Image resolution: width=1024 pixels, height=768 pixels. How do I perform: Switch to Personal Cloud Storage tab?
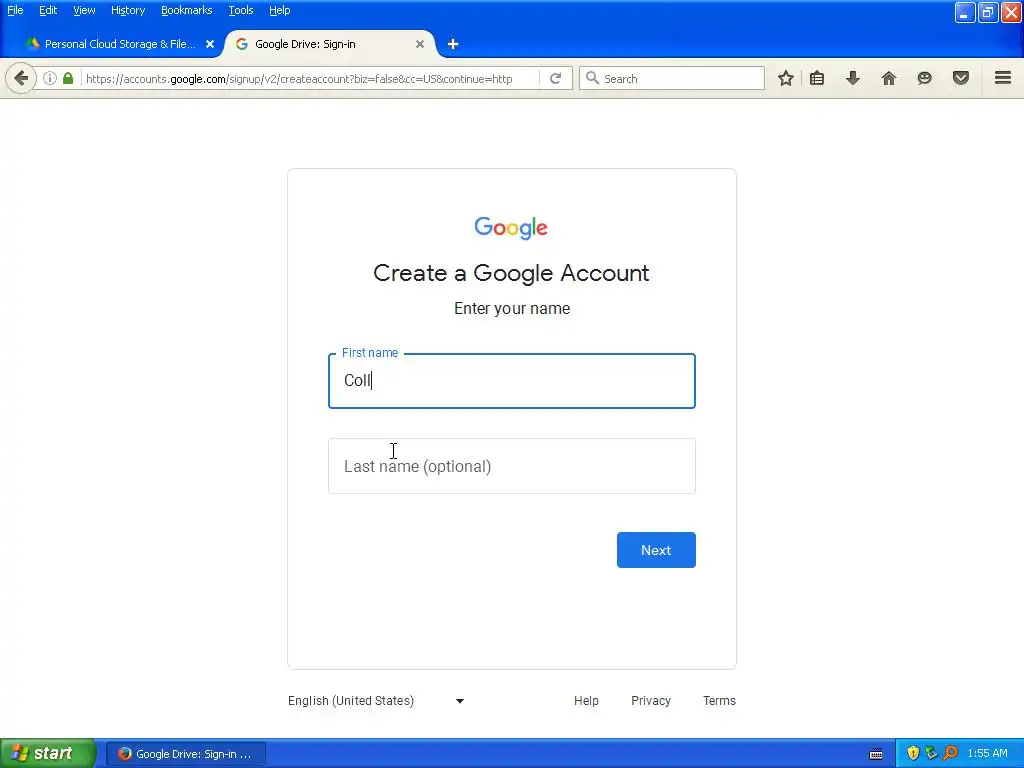pos(120,44)
